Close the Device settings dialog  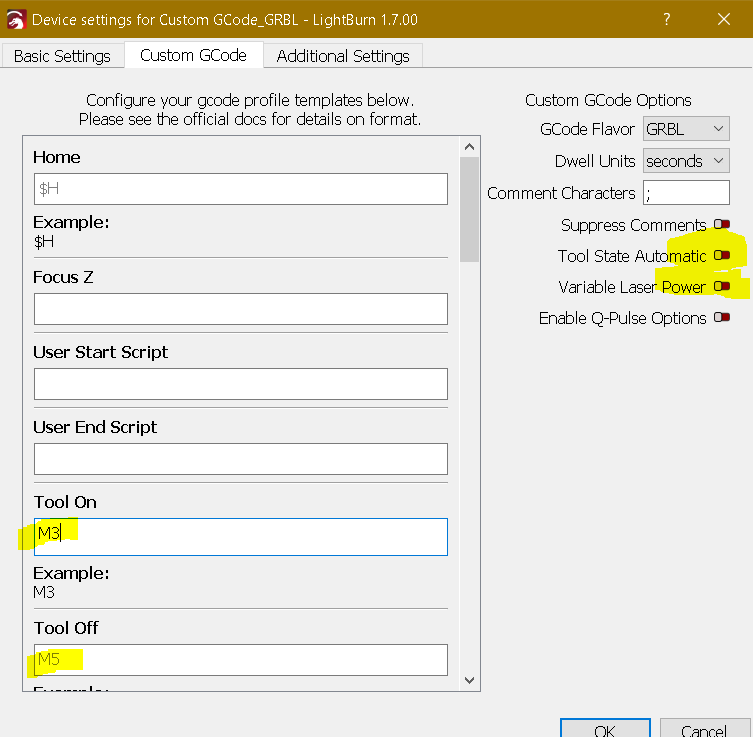coord(725,19)
